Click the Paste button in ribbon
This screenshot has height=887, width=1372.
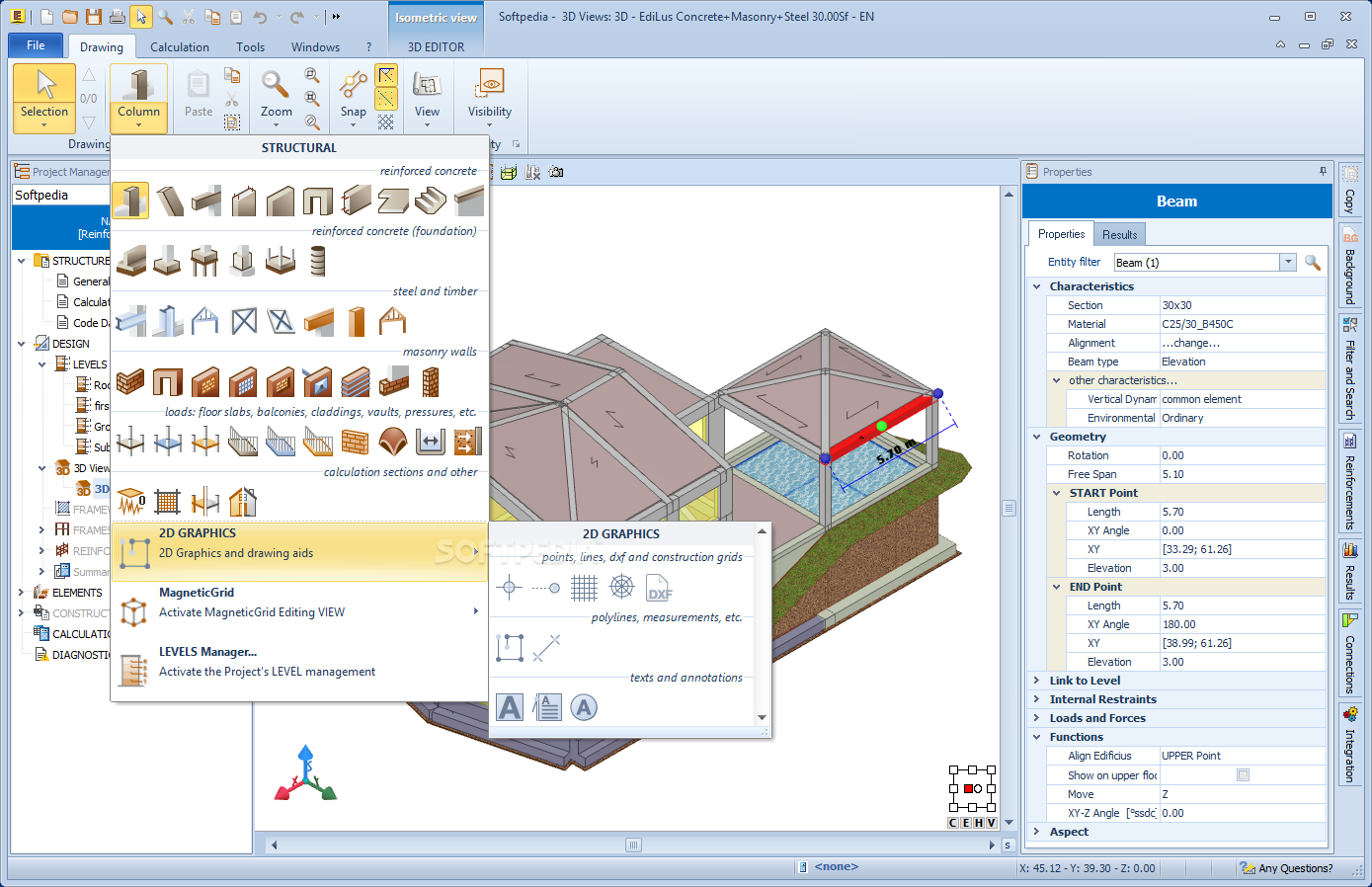pyautogui.click(x=199, y=96)
